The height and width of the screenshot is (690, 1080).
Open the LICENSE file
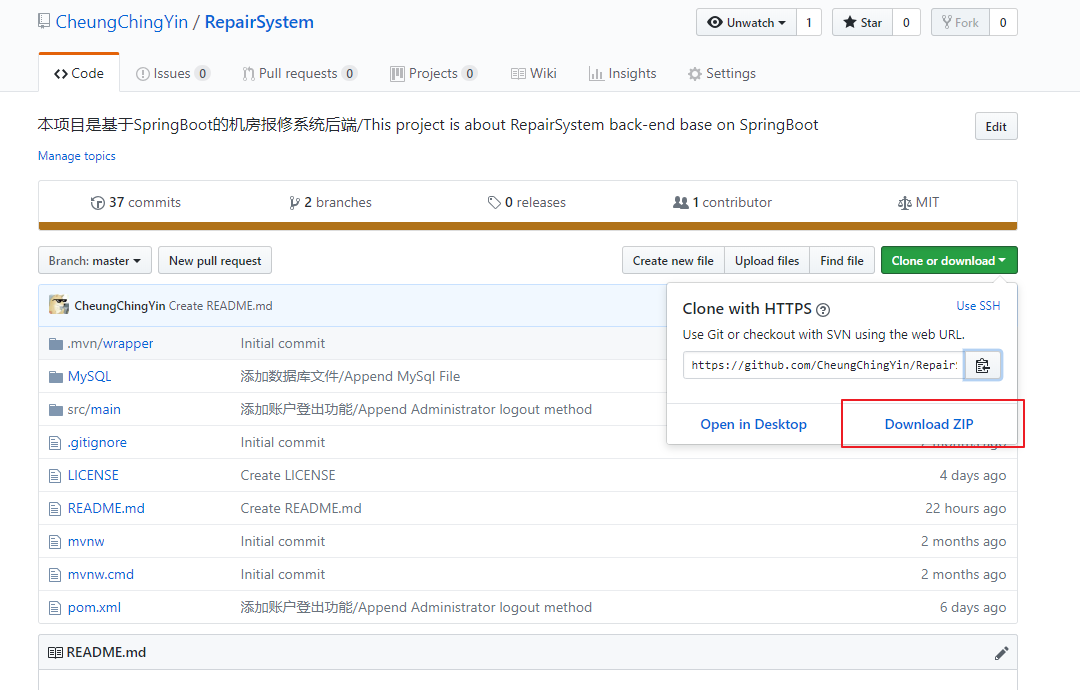coord(93,476)
